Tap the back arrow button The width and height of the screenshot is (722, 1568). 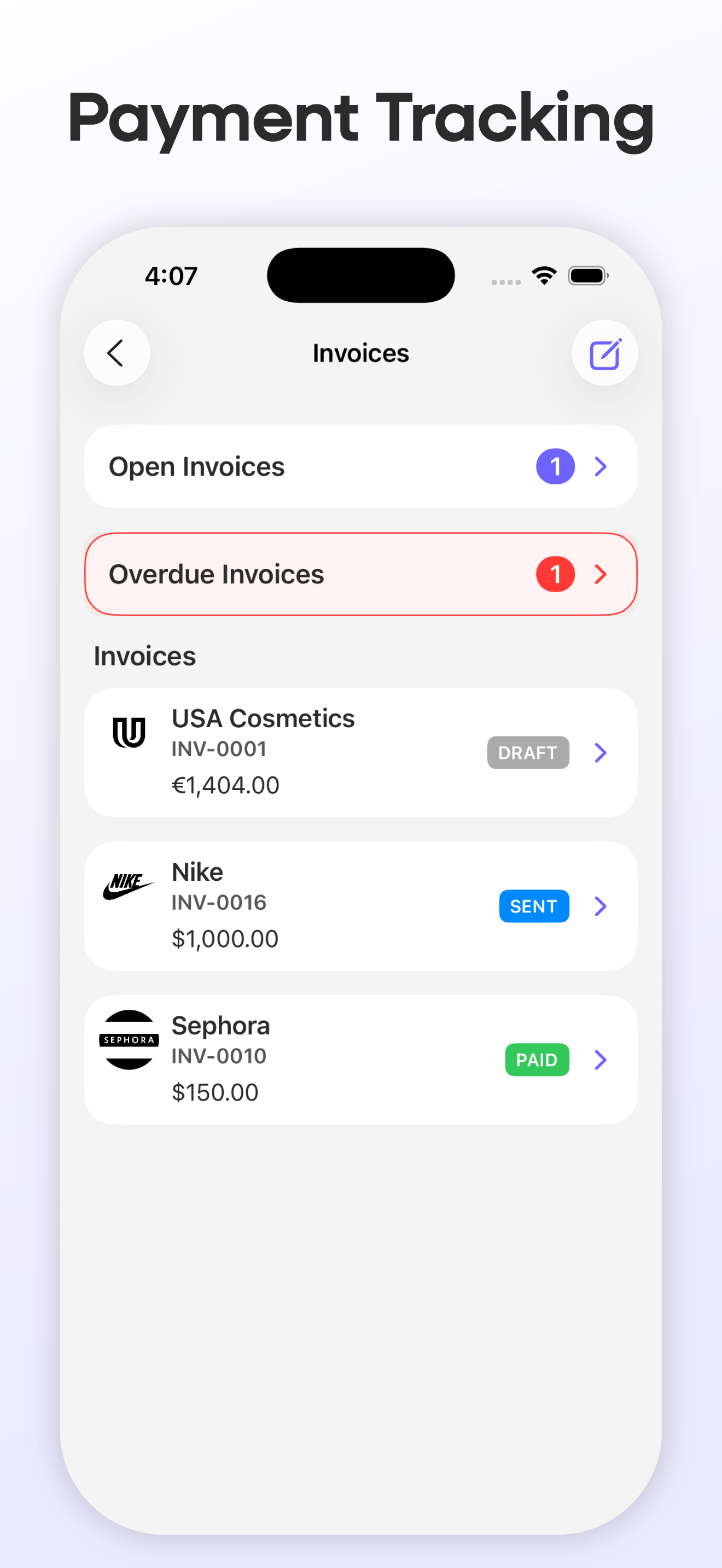tap(117, 353)
